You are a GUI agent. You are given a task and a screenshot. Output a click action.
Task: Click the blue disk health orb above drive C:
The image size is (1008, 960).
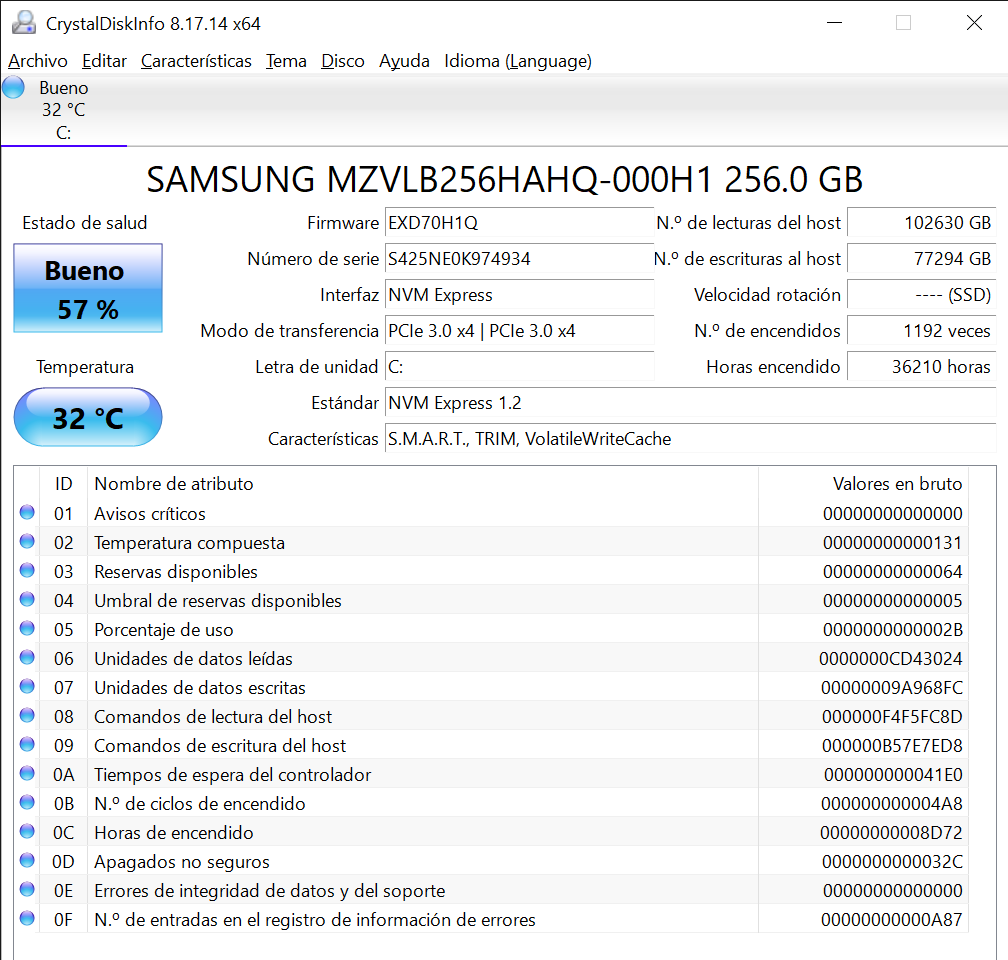click(x=13, y=87)
